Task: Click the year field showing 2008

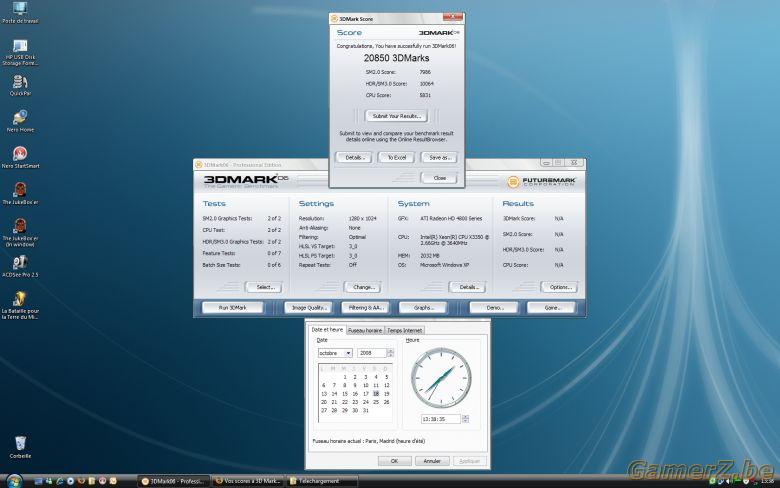Action: (372, 353)
